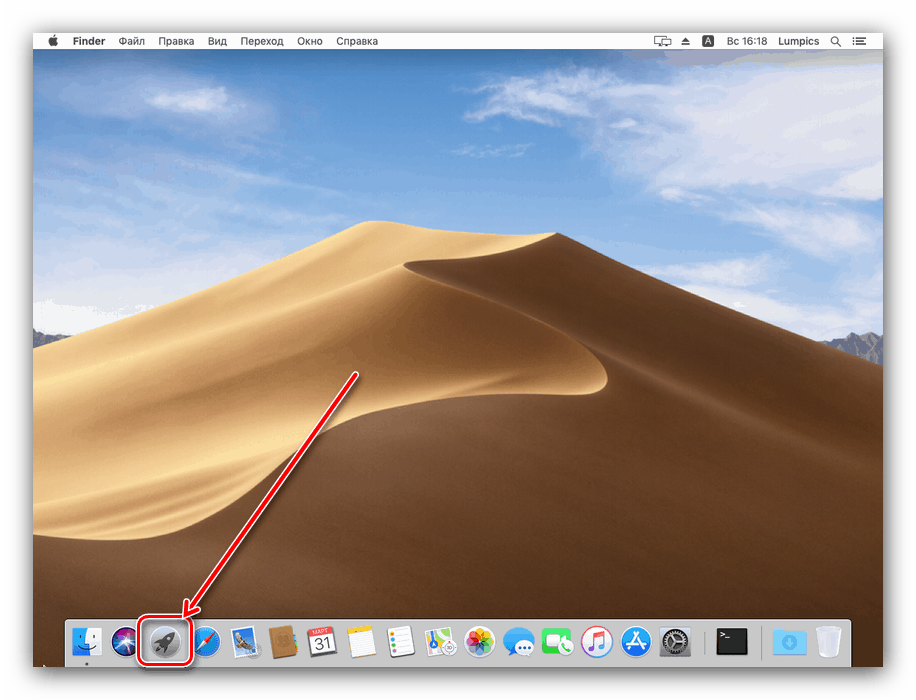Open the App Store
Screen dimensions: 916x700
(x=635, y=642)
